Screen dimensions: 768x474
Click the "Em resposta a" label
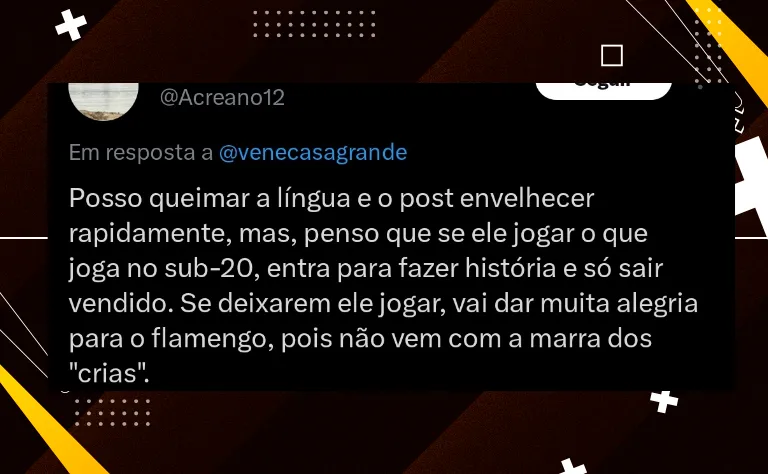(x=141, y=153)
